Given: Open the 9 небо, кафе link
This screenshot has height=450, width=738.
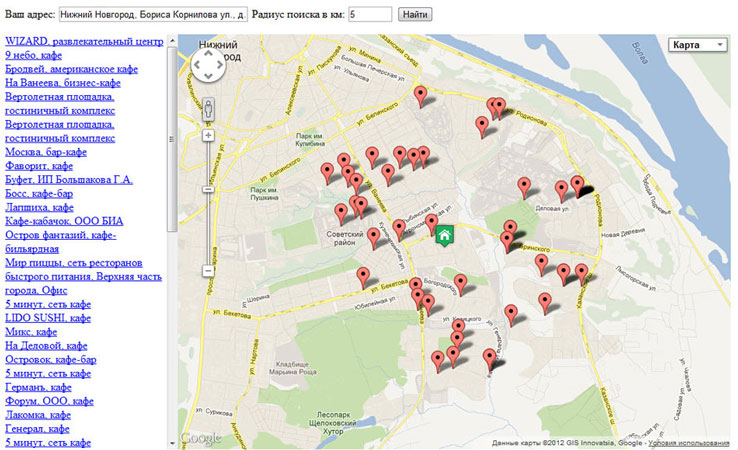Looking at the screenshot, I should pos(33,55).
